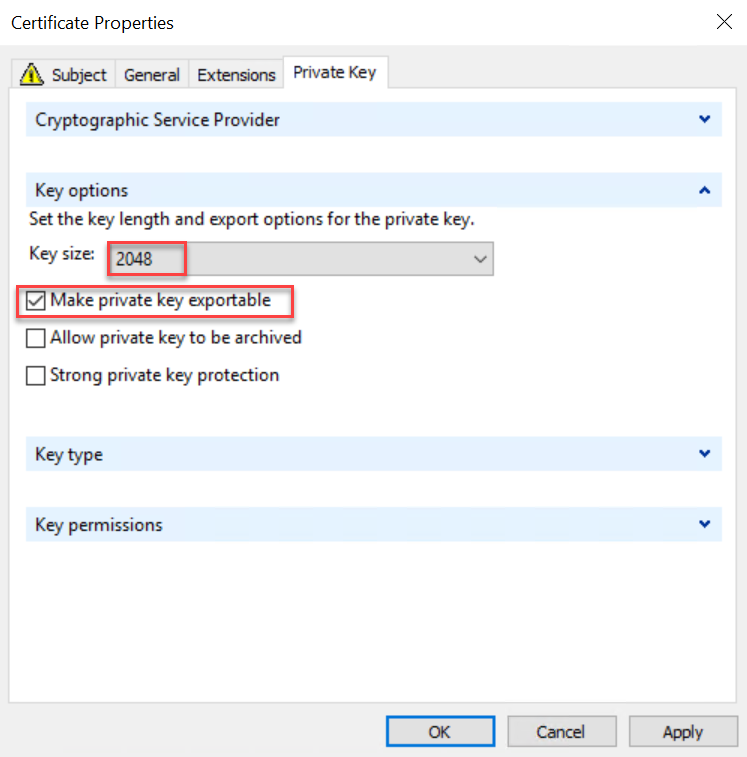Expand the Cryptographic Service Provider section

pos(705,120)
